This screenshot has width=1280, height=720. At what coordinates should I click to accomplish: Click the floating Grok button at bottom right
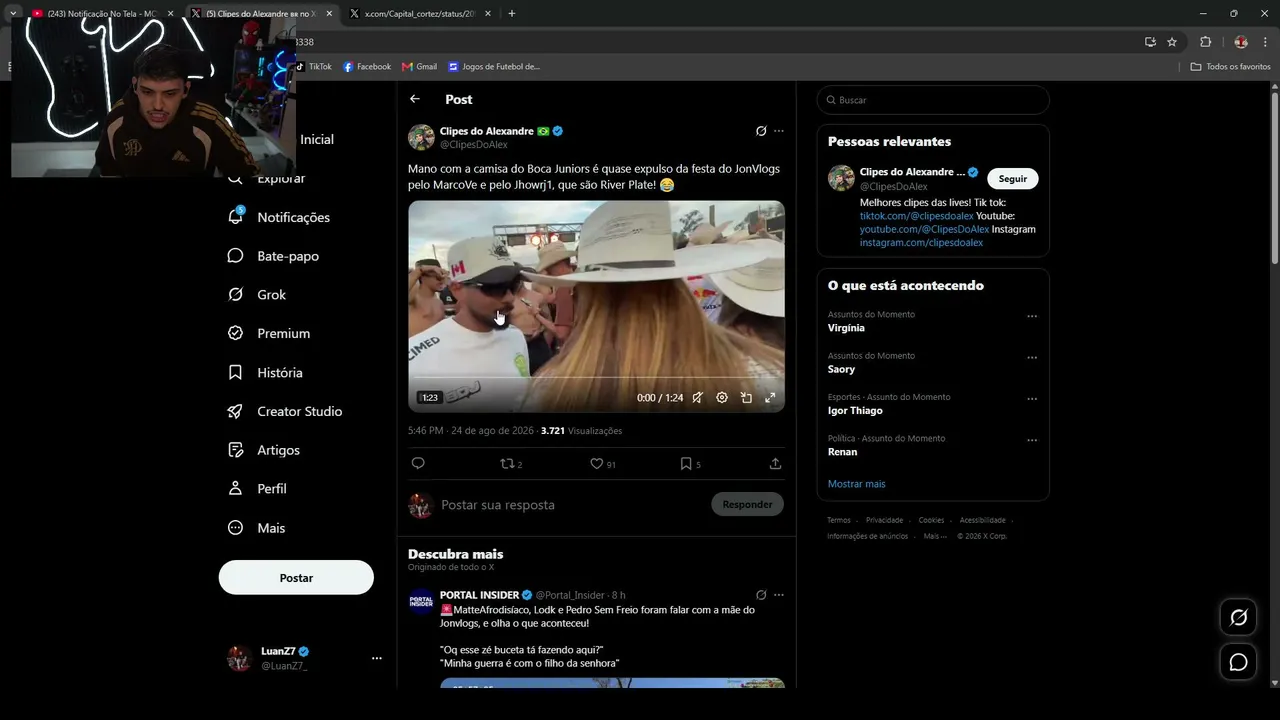1238,617
